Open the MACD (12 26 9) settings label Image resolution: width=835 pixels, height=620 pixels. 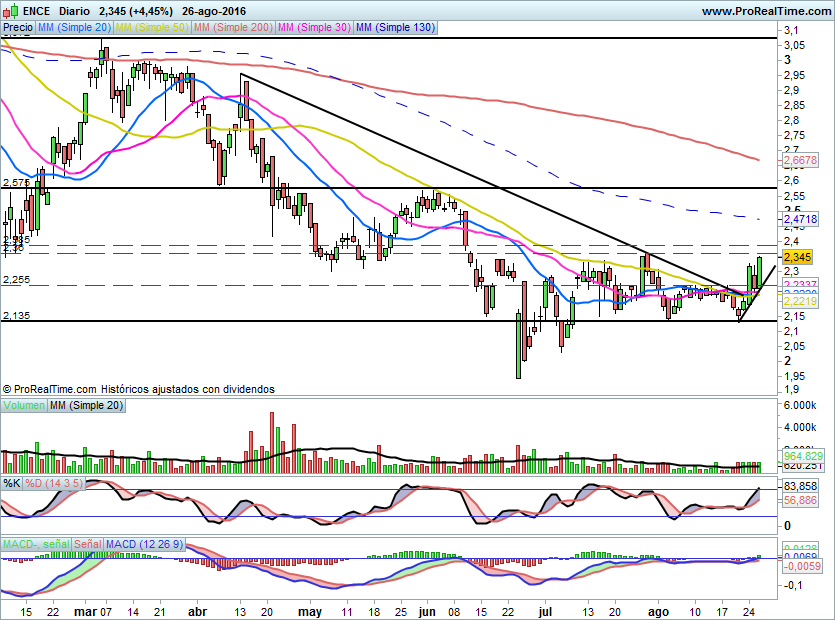pos(144,544)
